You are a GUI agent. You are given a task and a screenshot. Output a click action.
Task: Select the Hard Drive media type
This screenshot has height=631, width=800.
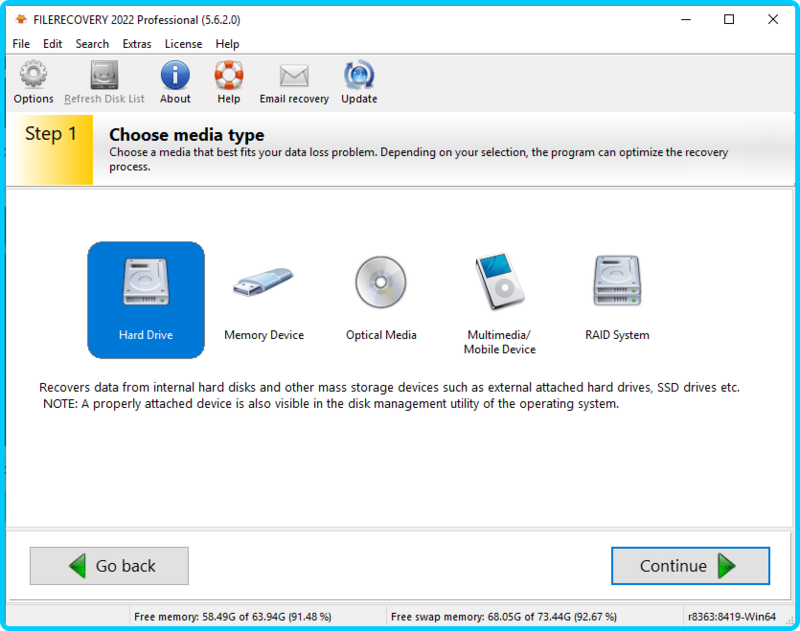pyautogui.click(x=146, y=300)
